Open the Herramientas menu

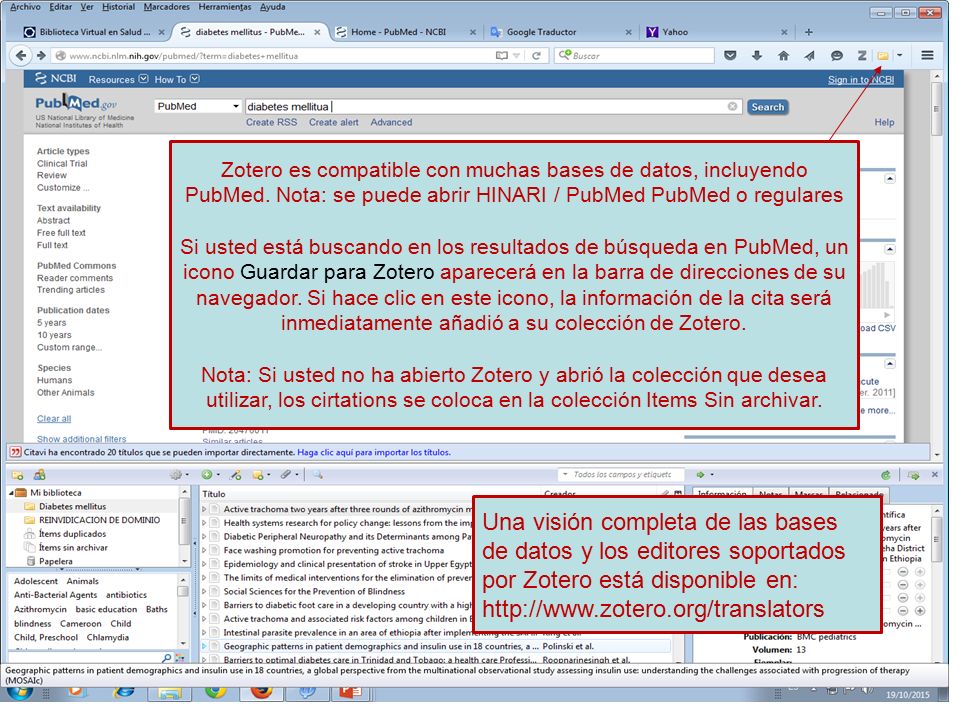225,7
